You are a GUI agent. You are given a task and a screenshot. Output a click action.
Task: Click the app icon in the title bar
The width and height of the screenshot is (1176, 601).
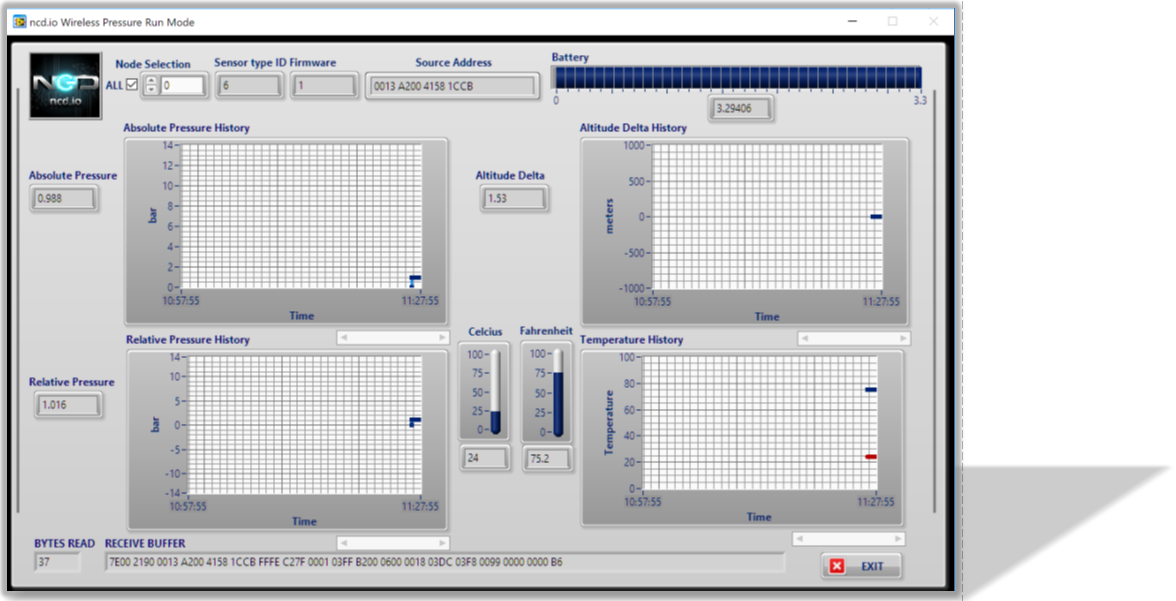point(20,22)
